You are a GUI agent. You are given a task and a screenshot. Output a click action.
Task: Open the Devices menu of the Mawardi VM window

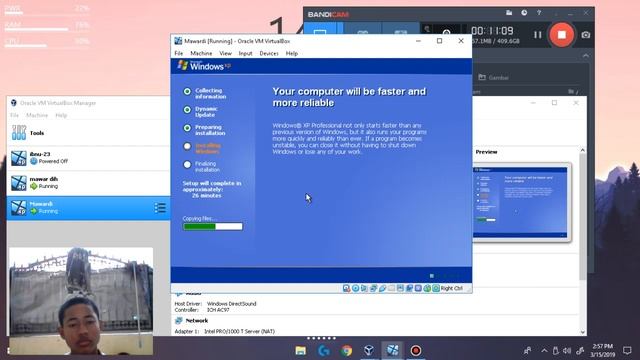[269, 53]
